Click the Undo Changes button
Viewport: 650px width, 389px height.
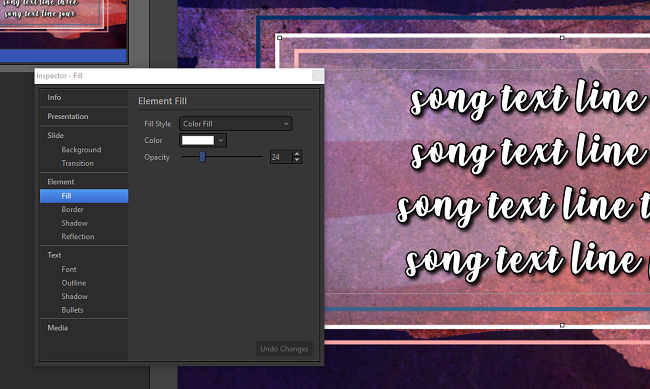(x=284, y=349)
